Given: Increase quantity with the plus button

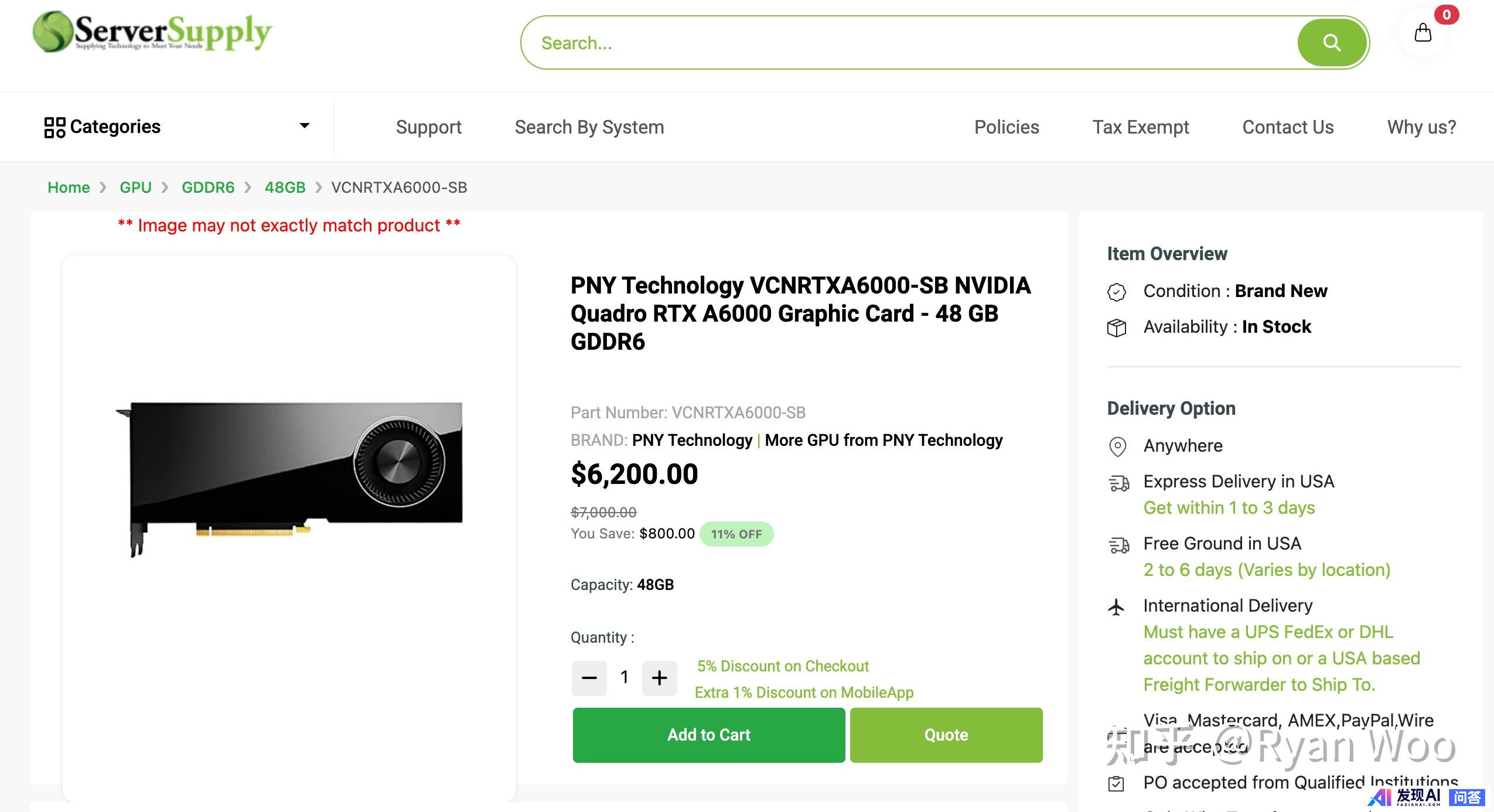Looking at the screenshot, I should [x=659, y=678].
